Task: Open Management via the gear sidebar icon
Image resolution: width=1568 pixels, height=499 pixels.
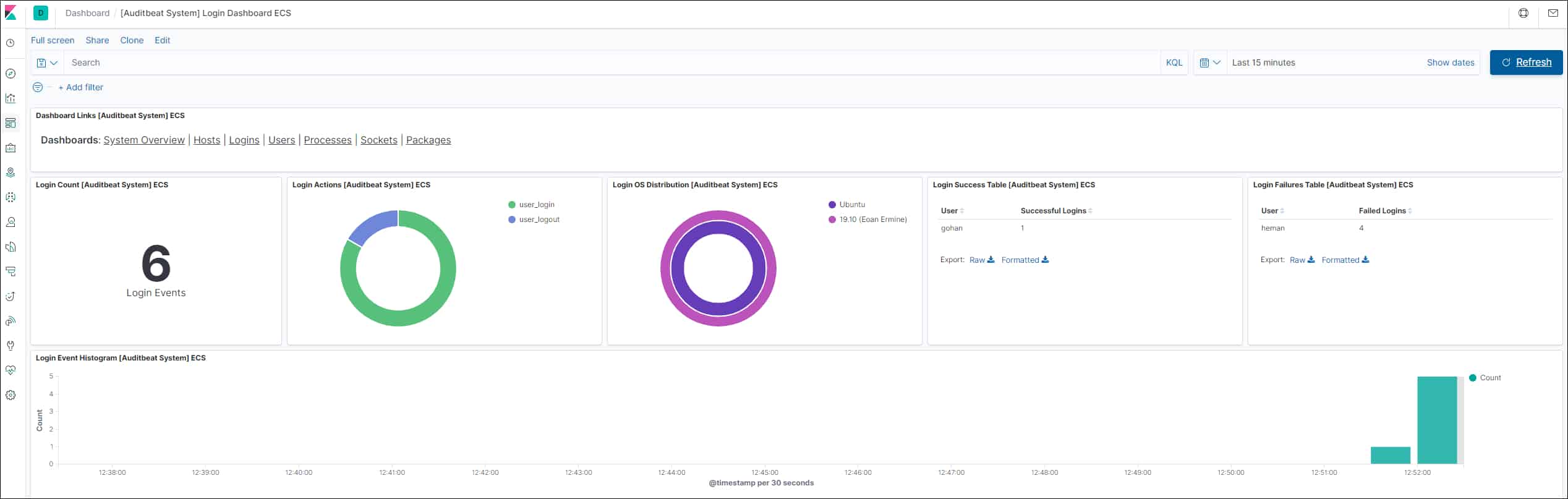Action: click(x=11, y=395)
